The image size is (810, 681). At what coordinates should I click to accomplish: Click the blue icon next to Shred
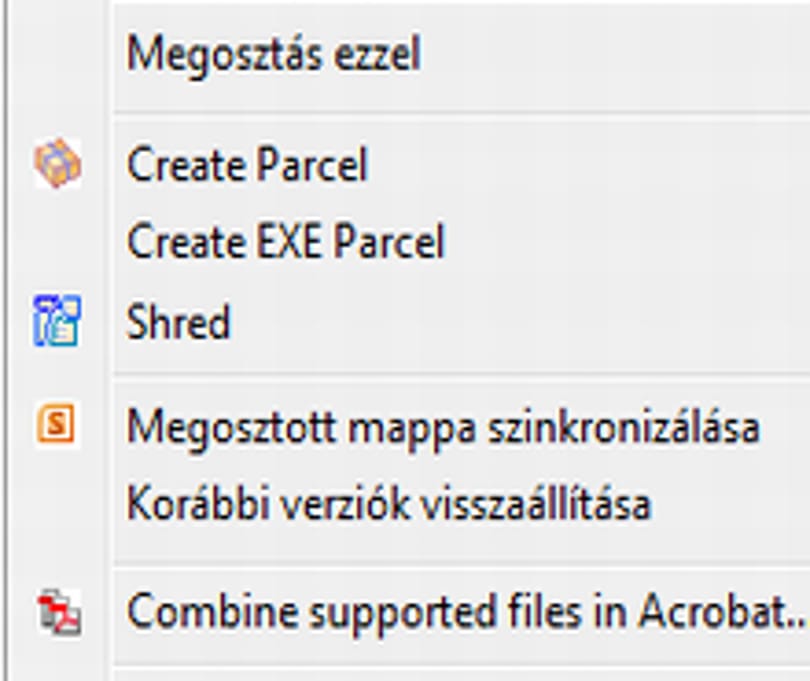tap(57, 321)
